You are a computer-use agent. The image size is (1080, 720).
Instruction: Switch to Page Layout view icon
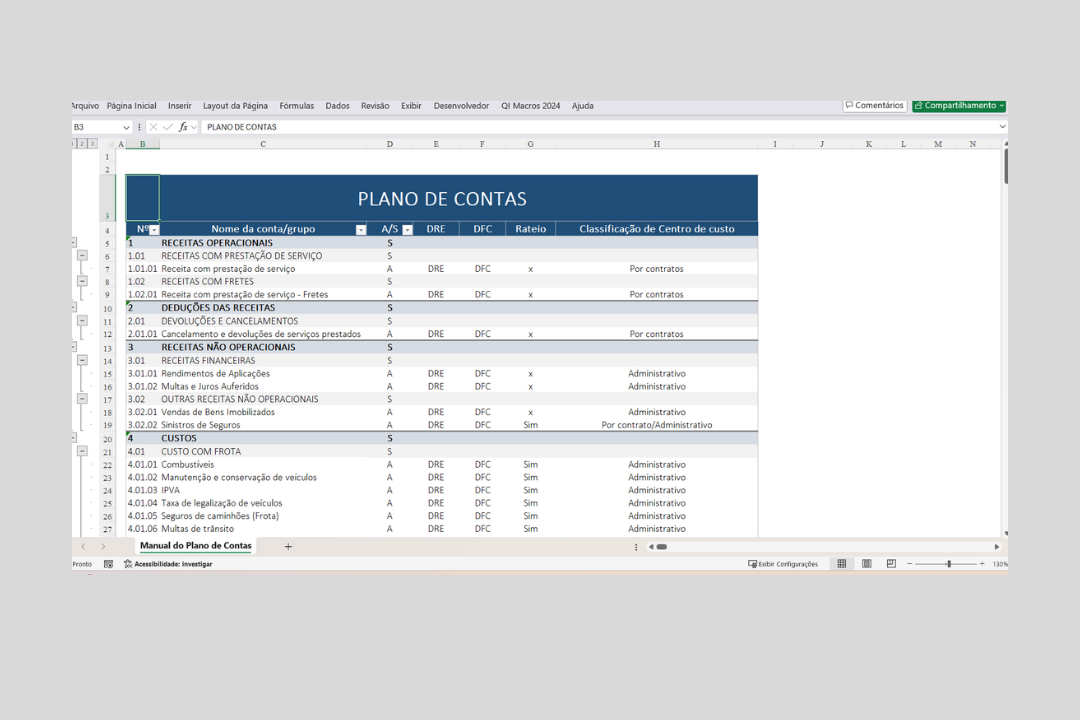pyautogui.click(x=866, y=564)
